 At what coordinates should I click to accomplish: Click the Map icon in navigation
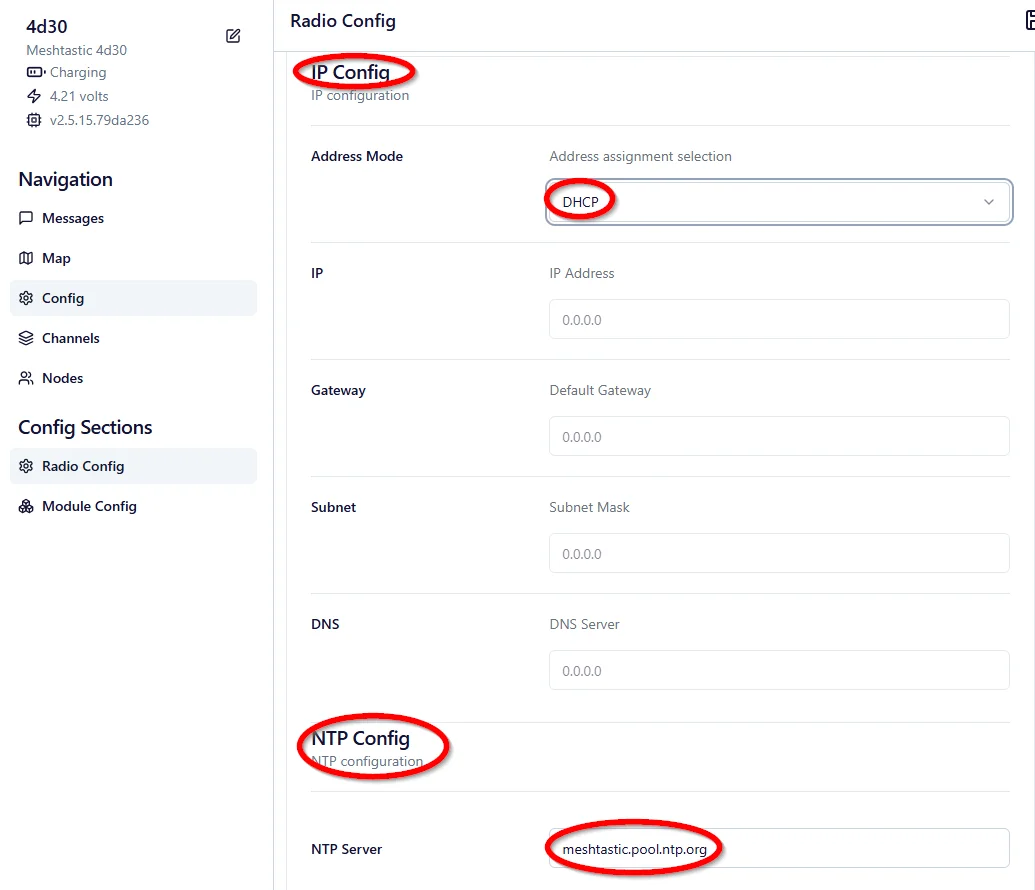pos(26,258)
